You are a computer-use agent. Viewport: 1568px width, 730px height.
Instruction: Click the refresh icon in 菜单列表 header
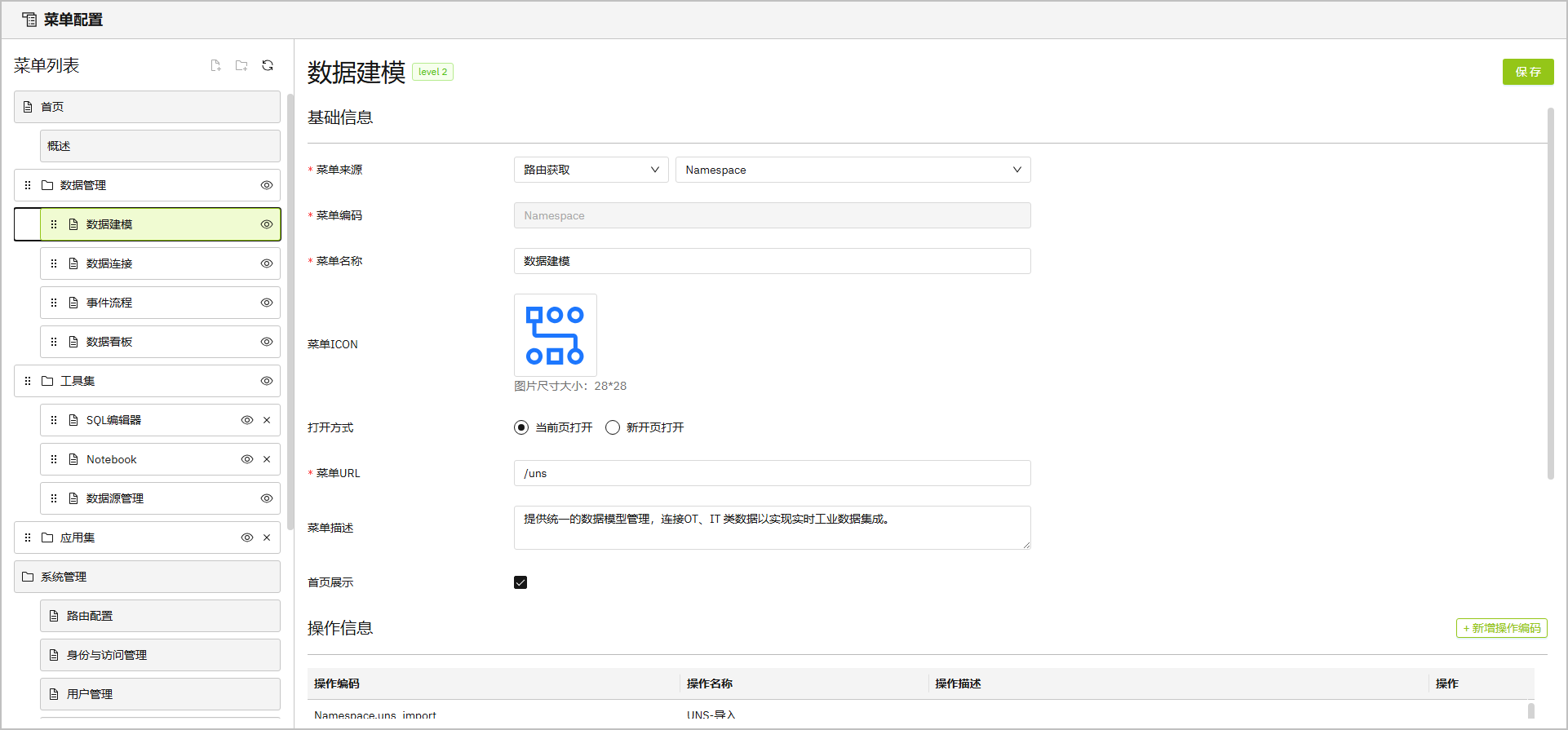click(268, 65)
